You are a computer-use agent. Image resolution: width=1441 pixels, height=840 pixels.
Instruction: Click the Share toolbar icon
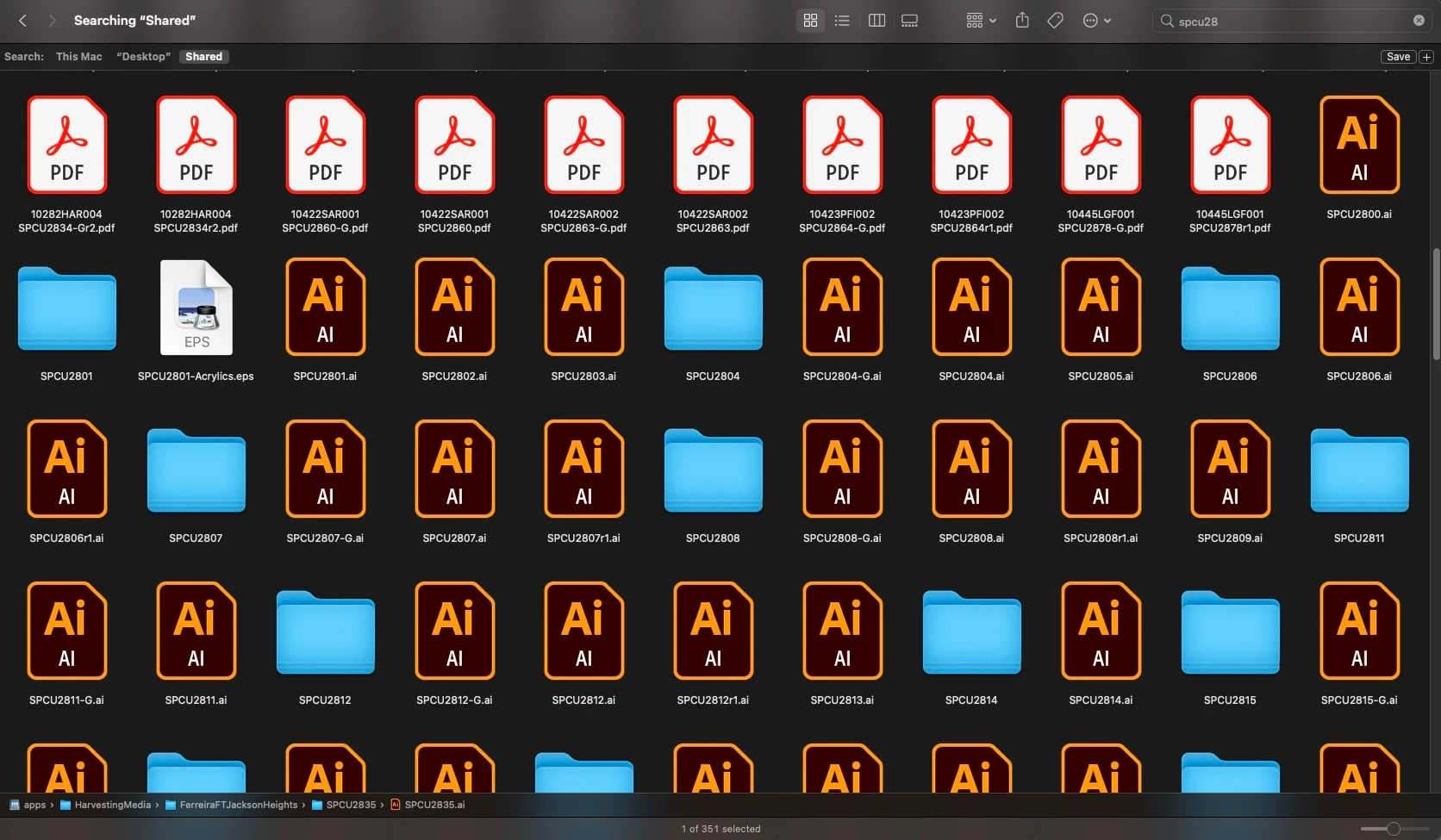click(x=1022, y=21)
